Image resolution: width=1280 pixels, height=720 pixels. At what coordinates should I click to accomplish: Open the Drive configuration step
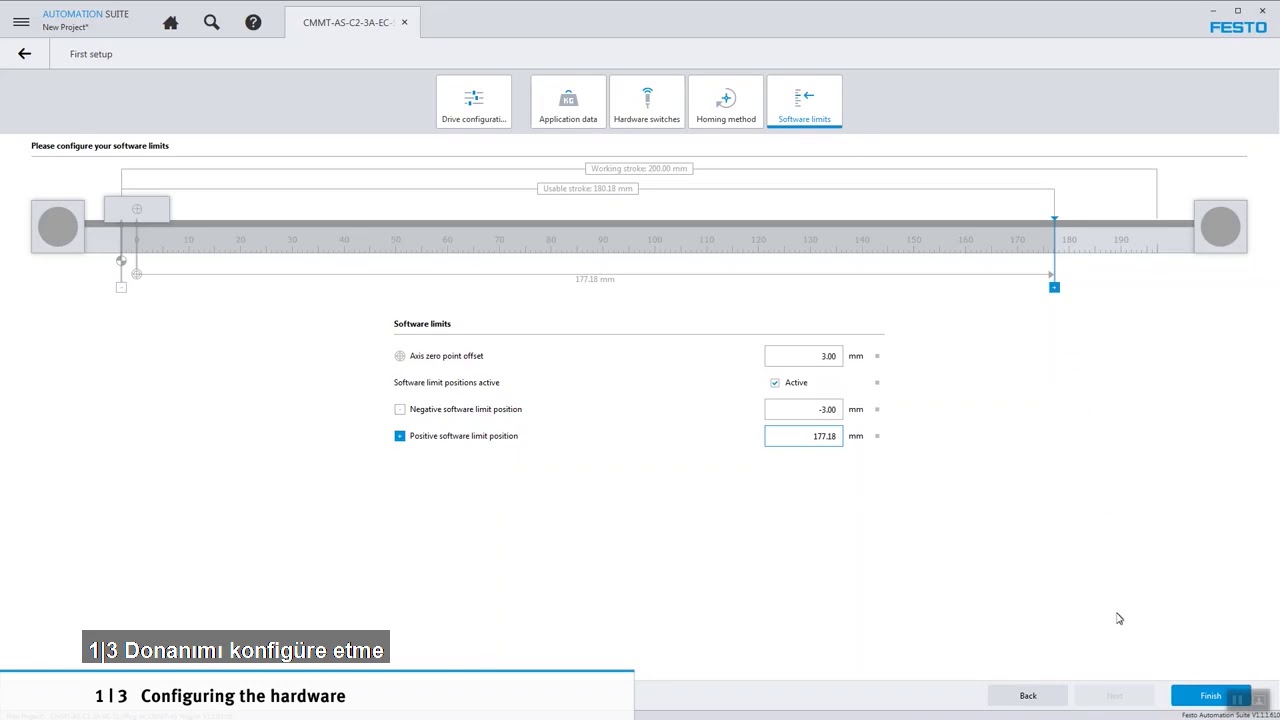474,102
